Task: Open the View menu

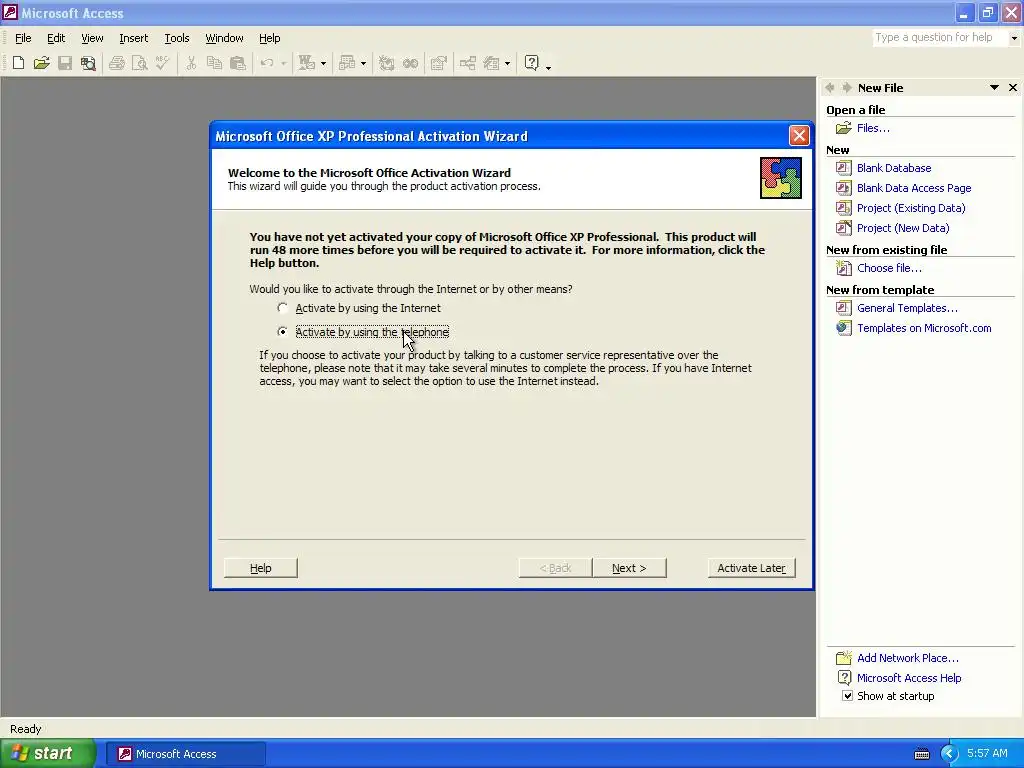Action: tap(92, 38)
